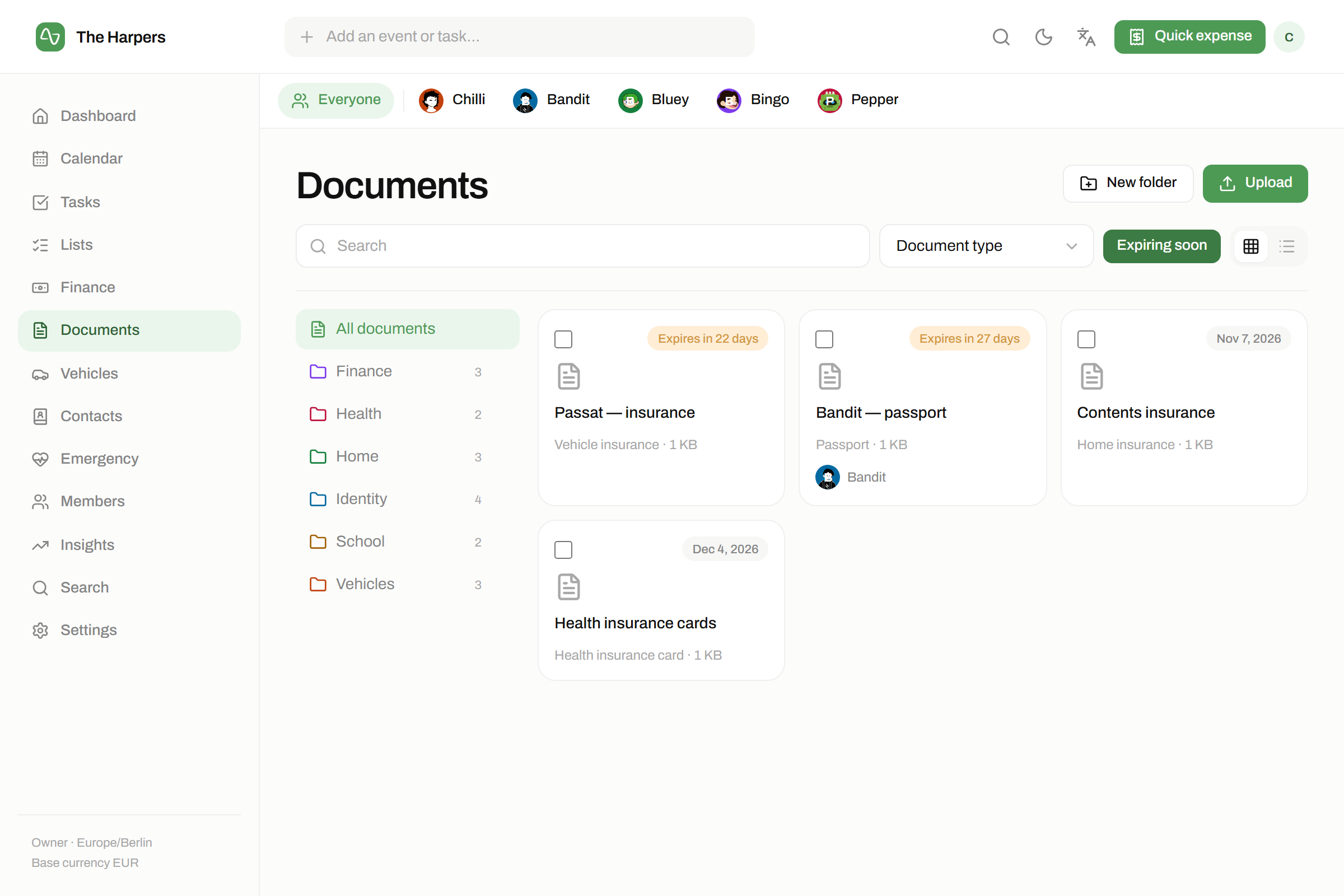Toggle dark mode moon icon
This screenshot has height=896, width=1344.
click(1043, 37)
